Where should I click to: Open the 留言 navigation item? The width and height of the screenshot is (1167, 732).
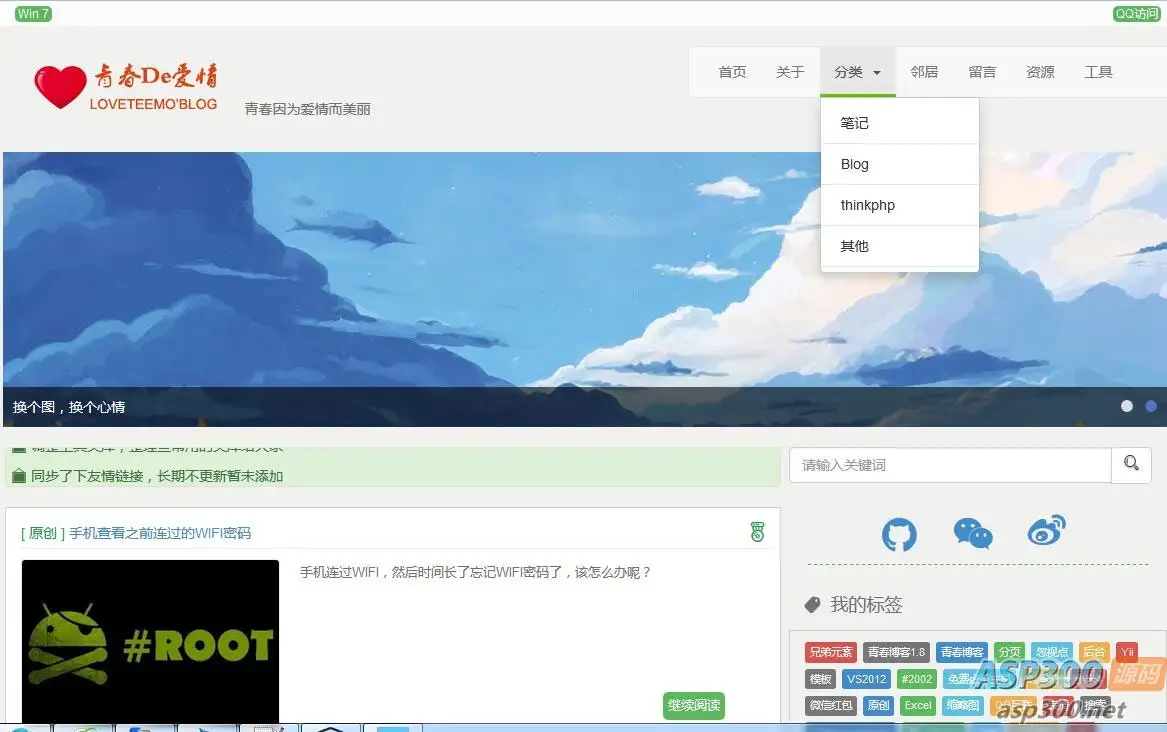click(982, 72)
